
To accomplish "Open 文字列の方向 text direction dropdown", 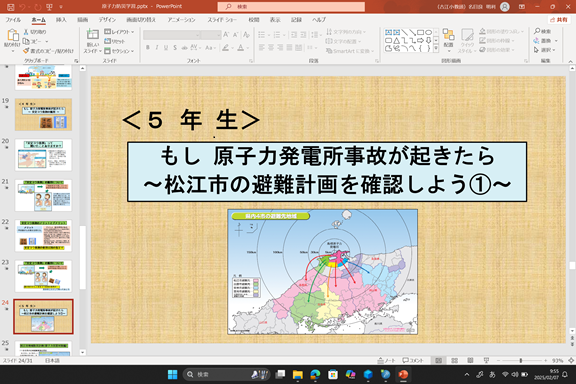I will (x=345, y=32).
